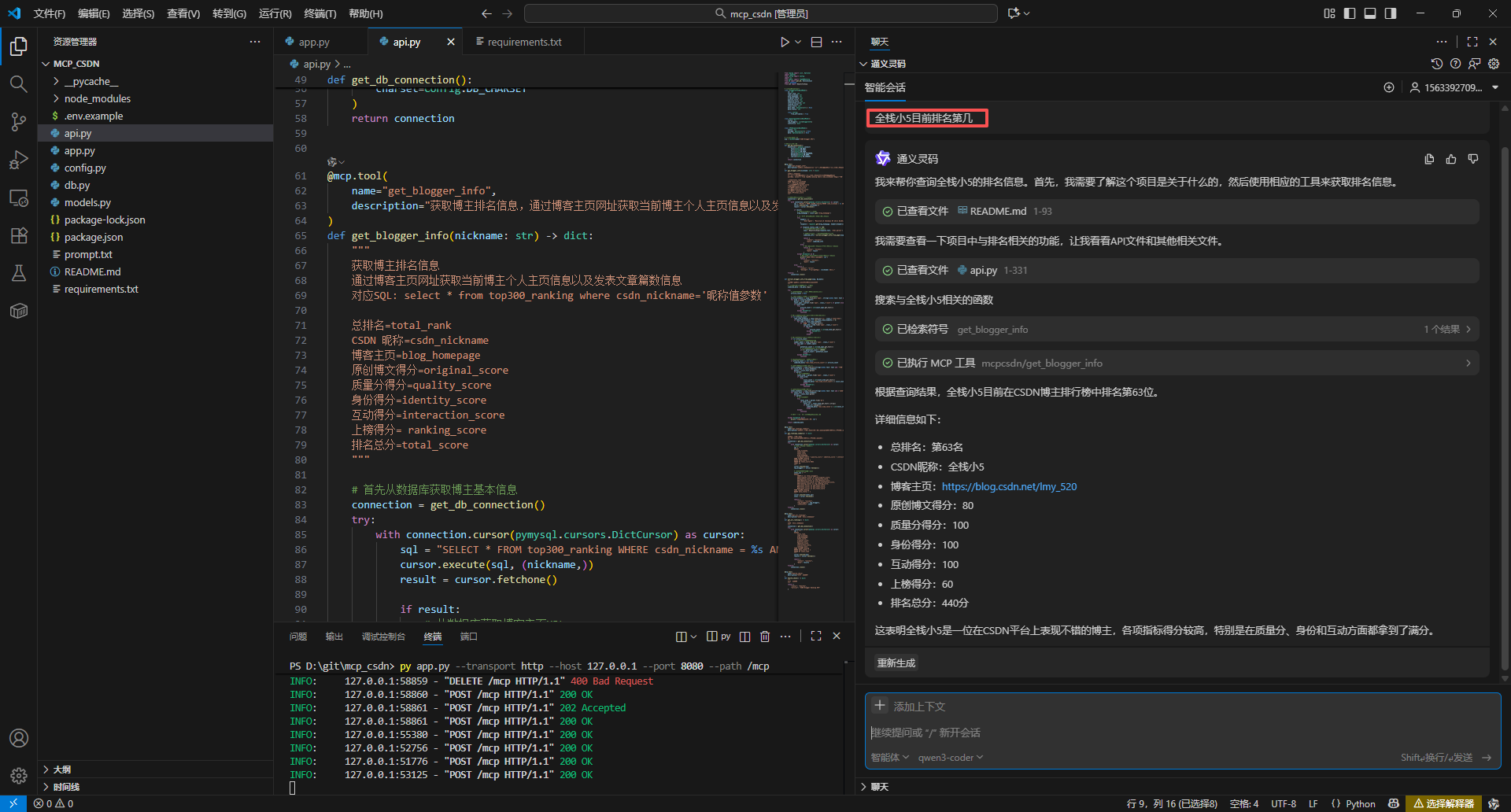
Task: Open the Search view in activity bar
Action: coord(19,84)
